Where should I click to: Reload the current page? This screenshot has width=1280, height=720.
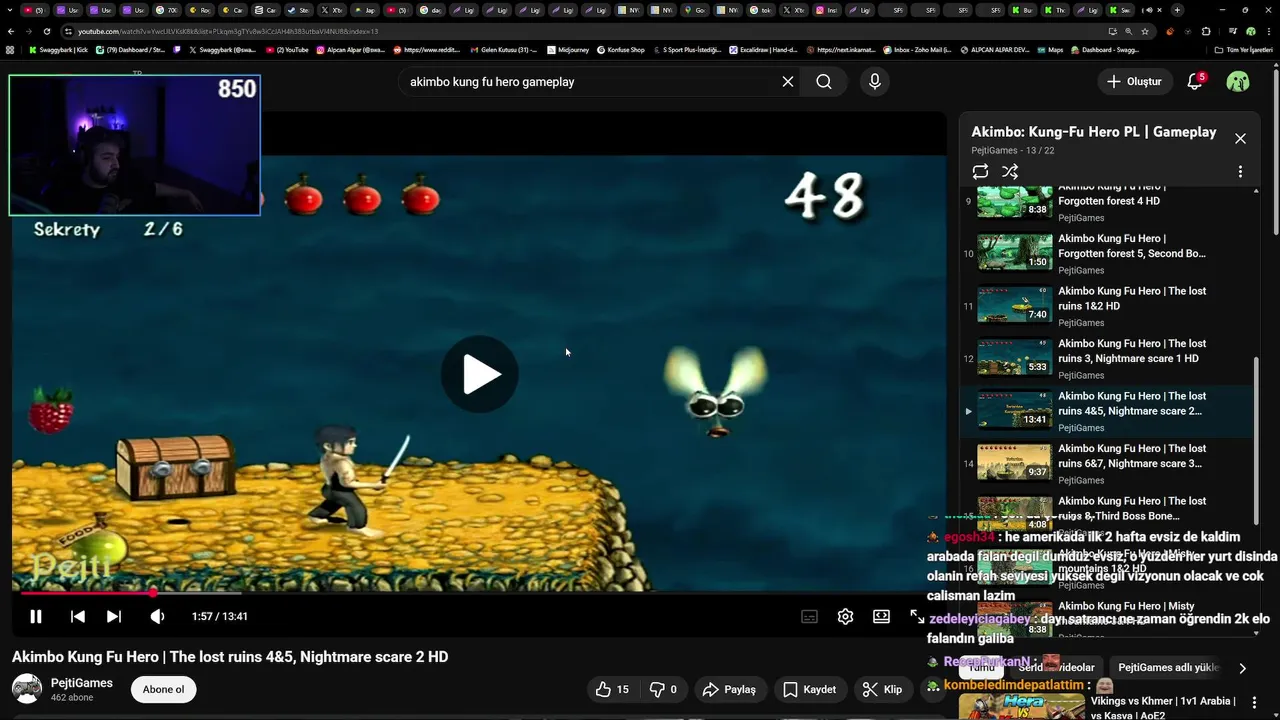pyautogui.click(x=46, y=31)
